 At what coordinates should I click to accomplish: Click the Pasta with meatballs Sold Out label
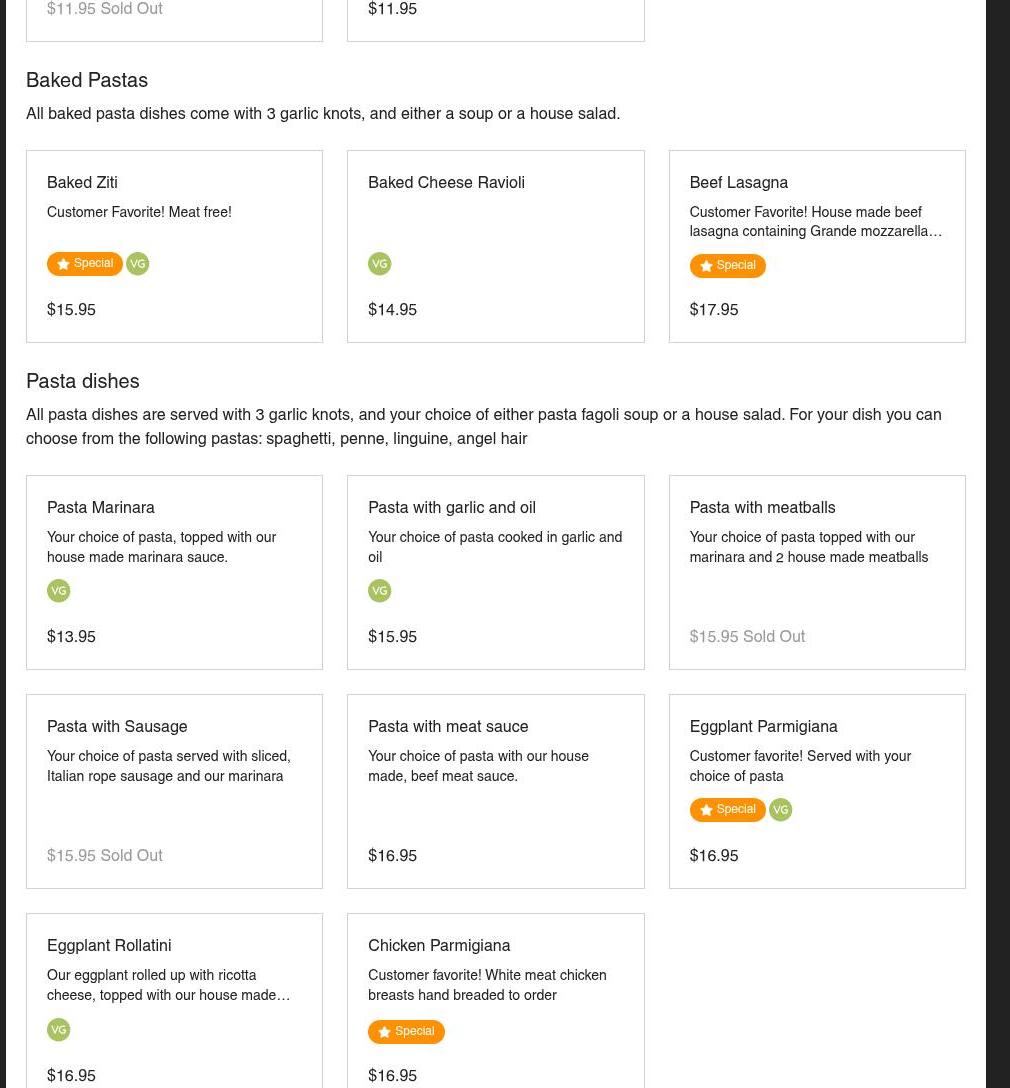tap(773, 636)
